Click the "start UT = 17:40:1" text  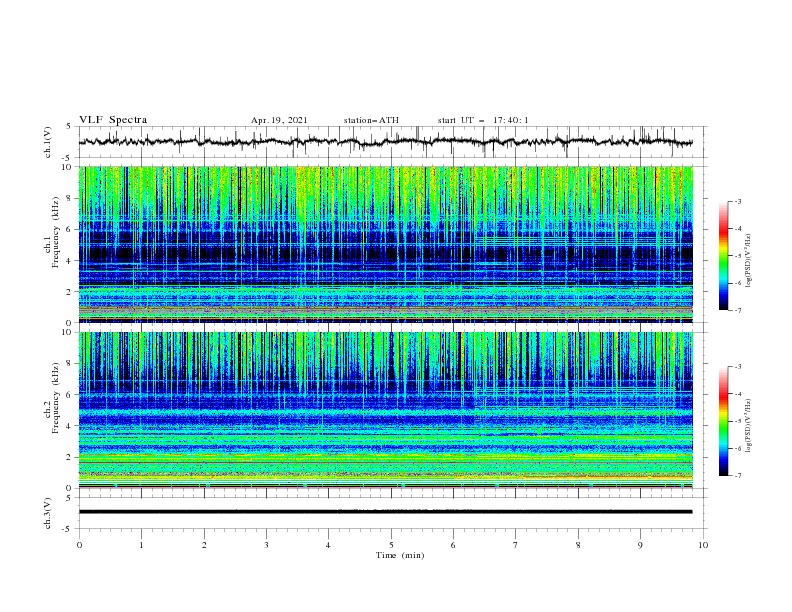pyautogui.click(x=483, y=120)
